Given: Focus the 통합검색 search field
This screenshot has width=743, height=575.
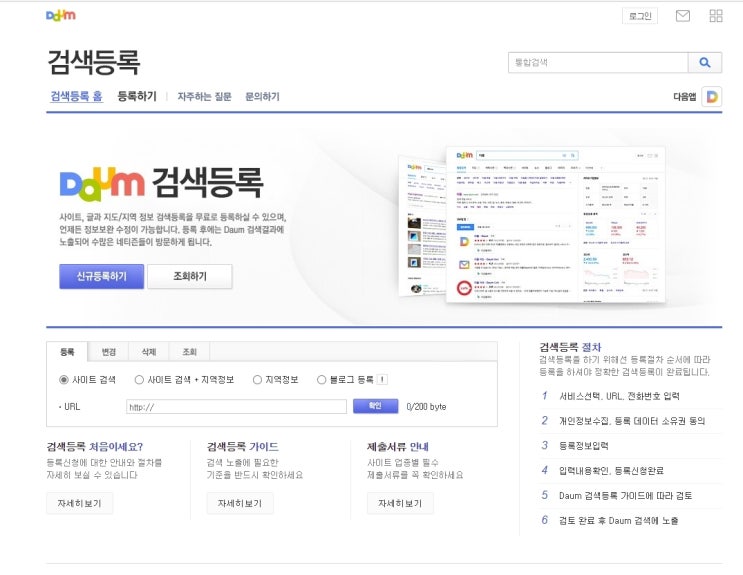Looking at the screenshot, I should click(598, 63).
